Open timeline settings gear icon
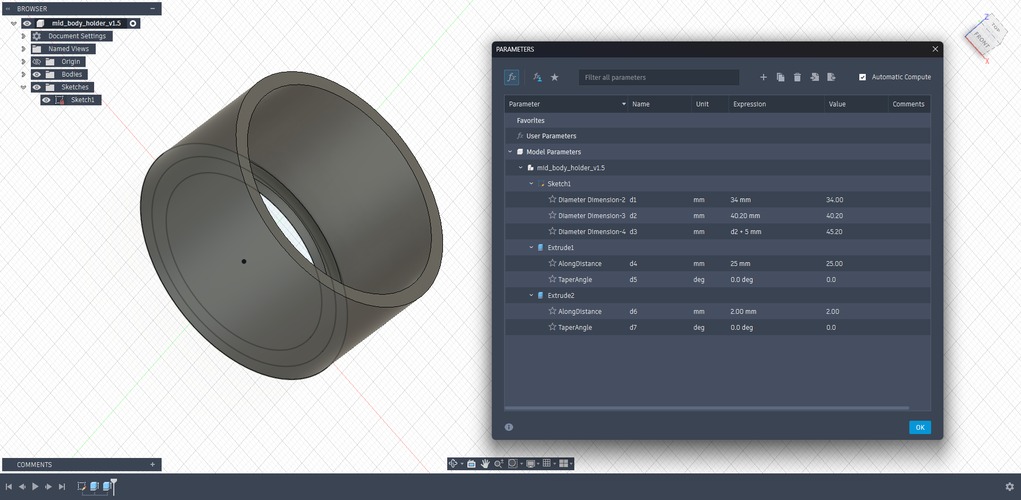 [1010, 486]
